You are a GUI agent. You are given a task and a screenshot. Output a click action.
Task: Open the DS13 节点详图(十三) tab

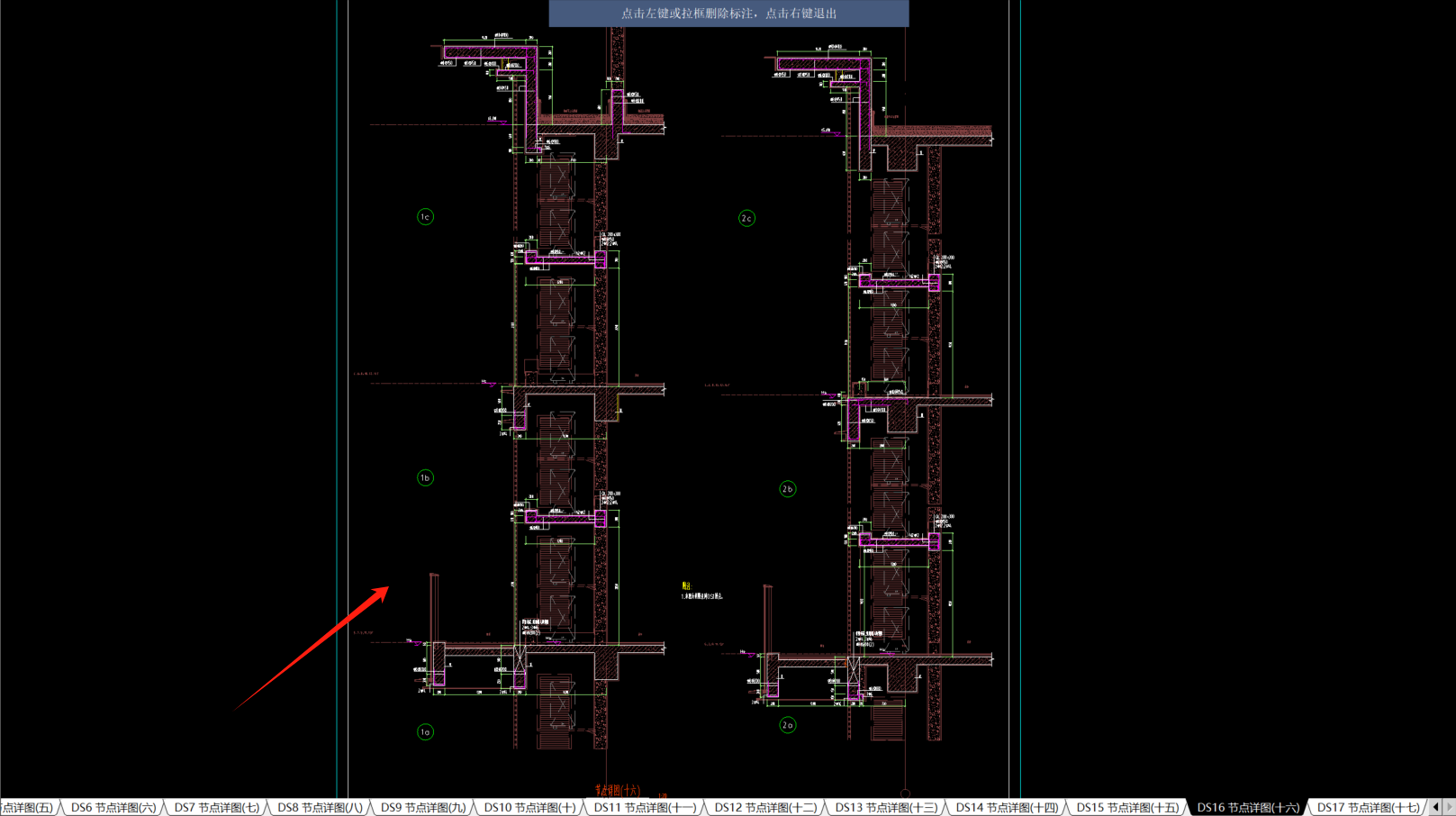tap(886, 808)
